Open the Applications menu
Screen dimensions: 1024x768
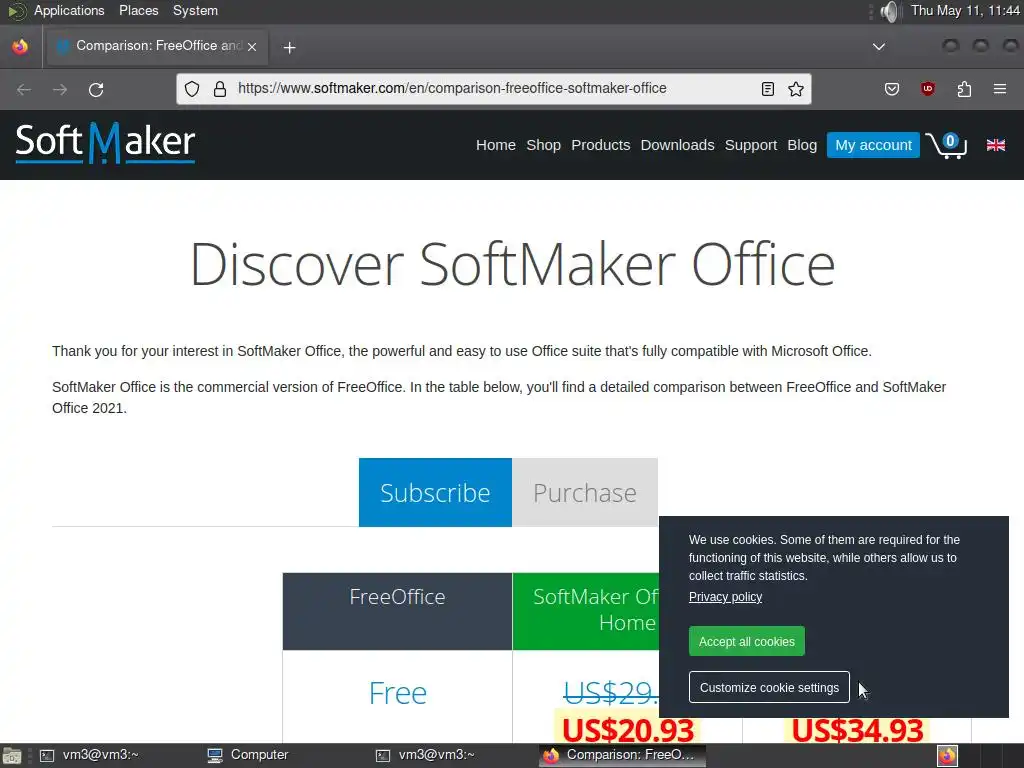[x=69, y=10]
